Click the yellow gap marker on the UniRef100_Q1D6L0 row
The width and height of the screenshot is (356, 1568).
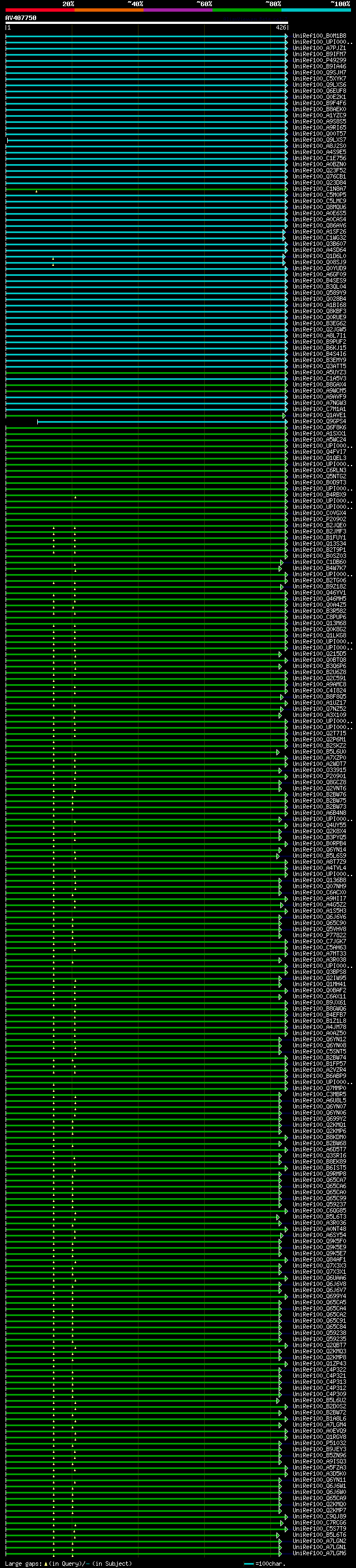[x=53, y=259]
